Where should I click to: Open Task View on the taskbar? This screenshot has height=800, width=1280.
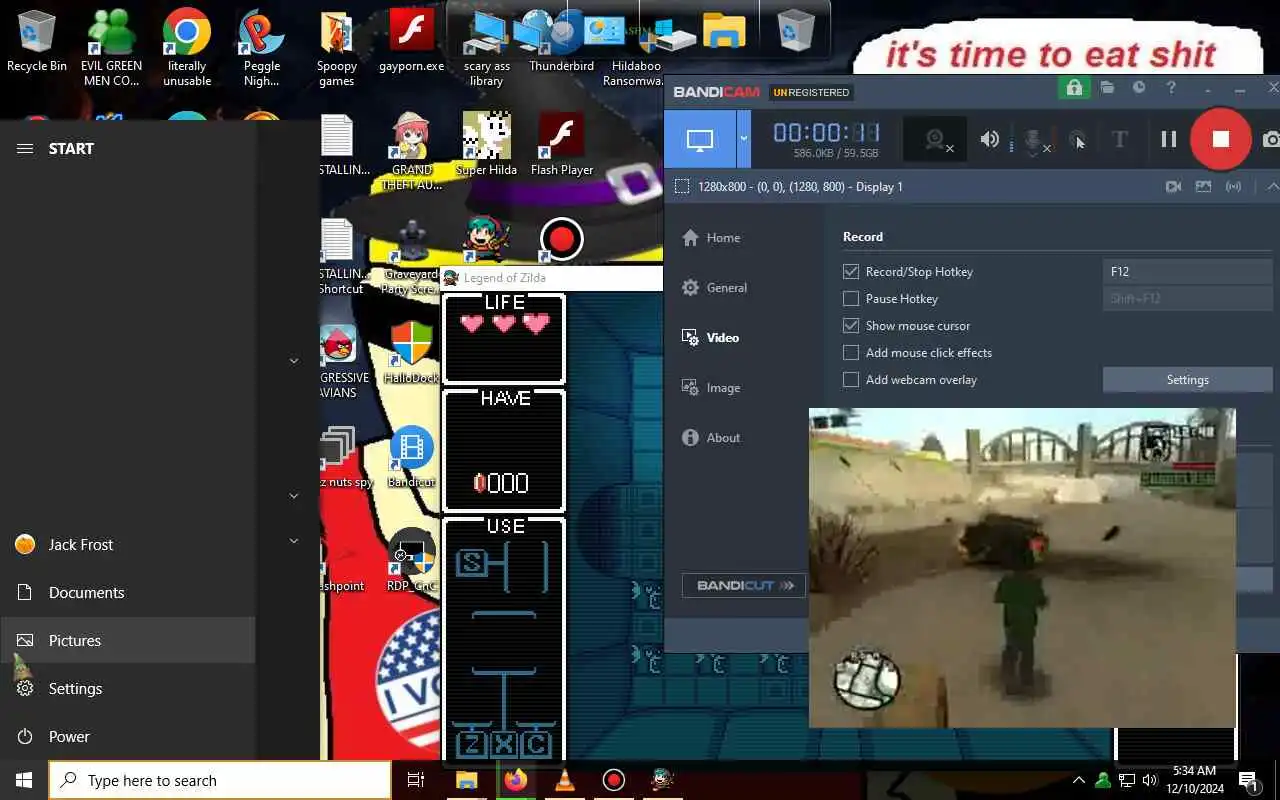[x=416, y=780]
